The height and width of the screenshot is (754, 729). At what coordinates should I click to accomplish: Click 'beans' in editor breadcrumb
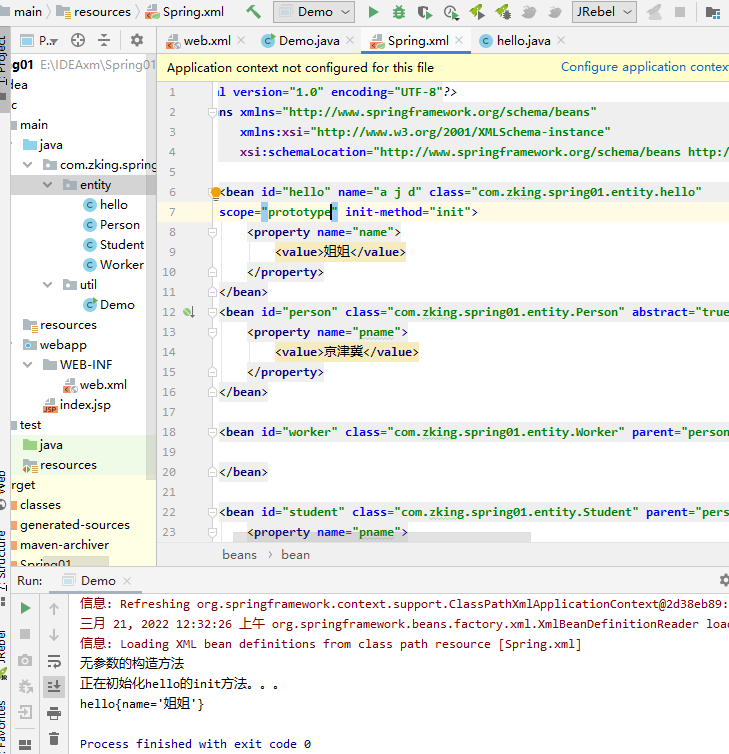(239, 555)
